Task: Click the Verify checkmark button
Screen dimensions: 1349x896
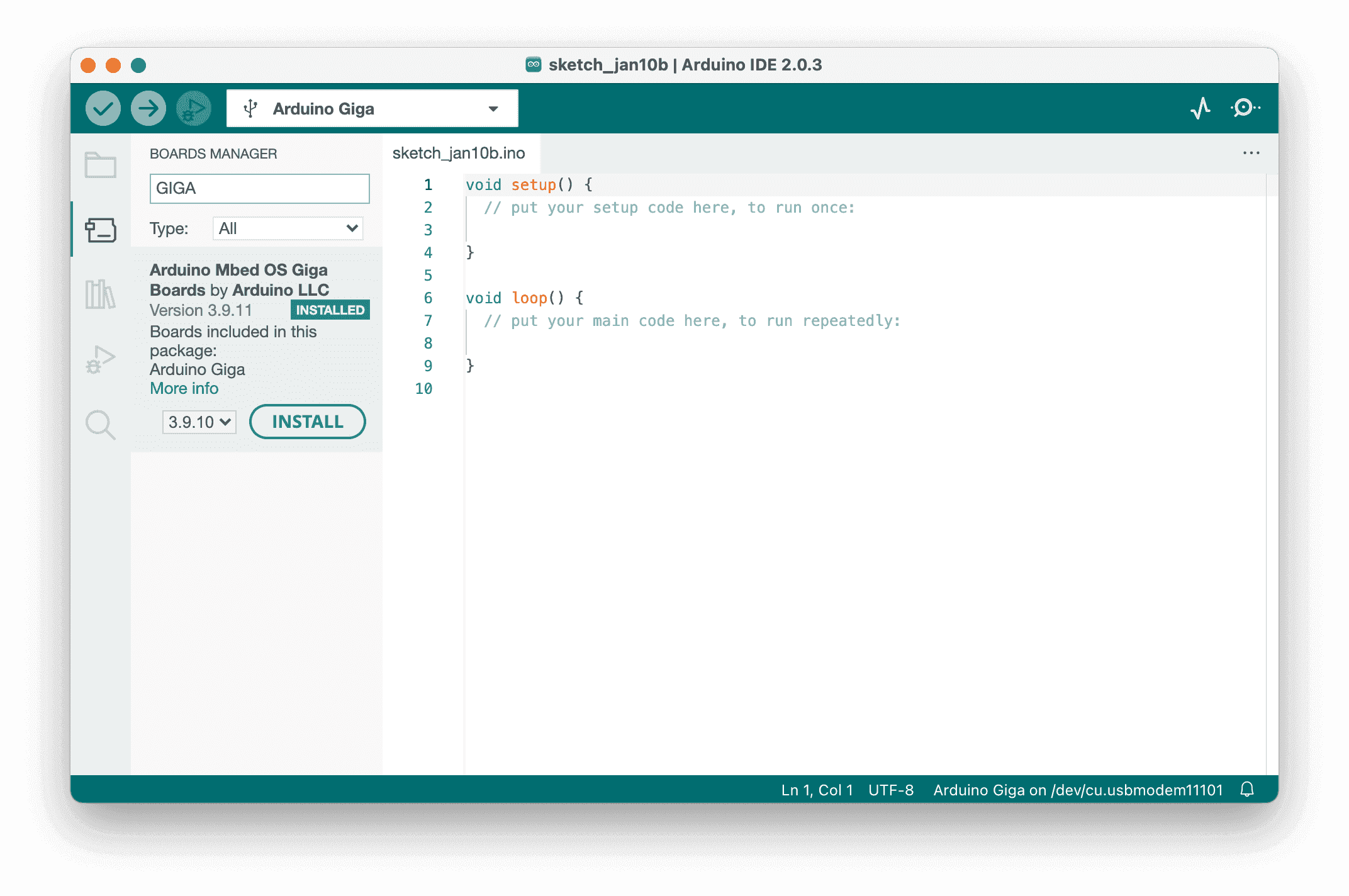Action: [103, 109]
